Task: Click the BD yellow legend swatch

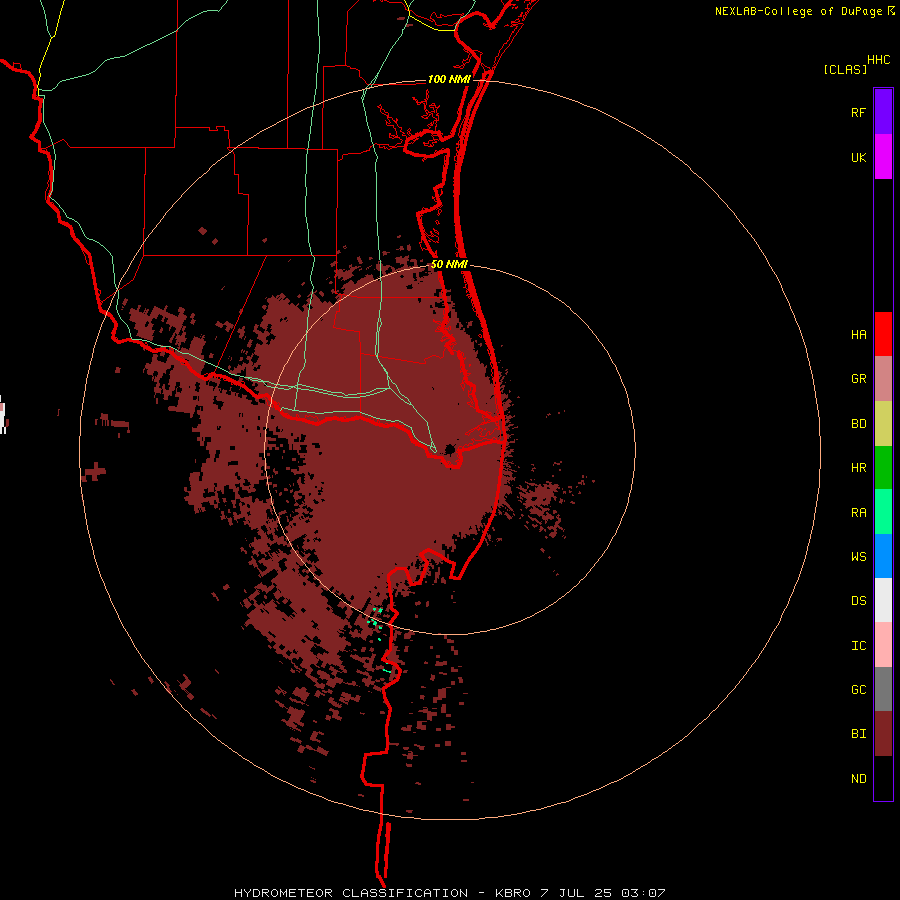Action: click(x=883, y=423)
